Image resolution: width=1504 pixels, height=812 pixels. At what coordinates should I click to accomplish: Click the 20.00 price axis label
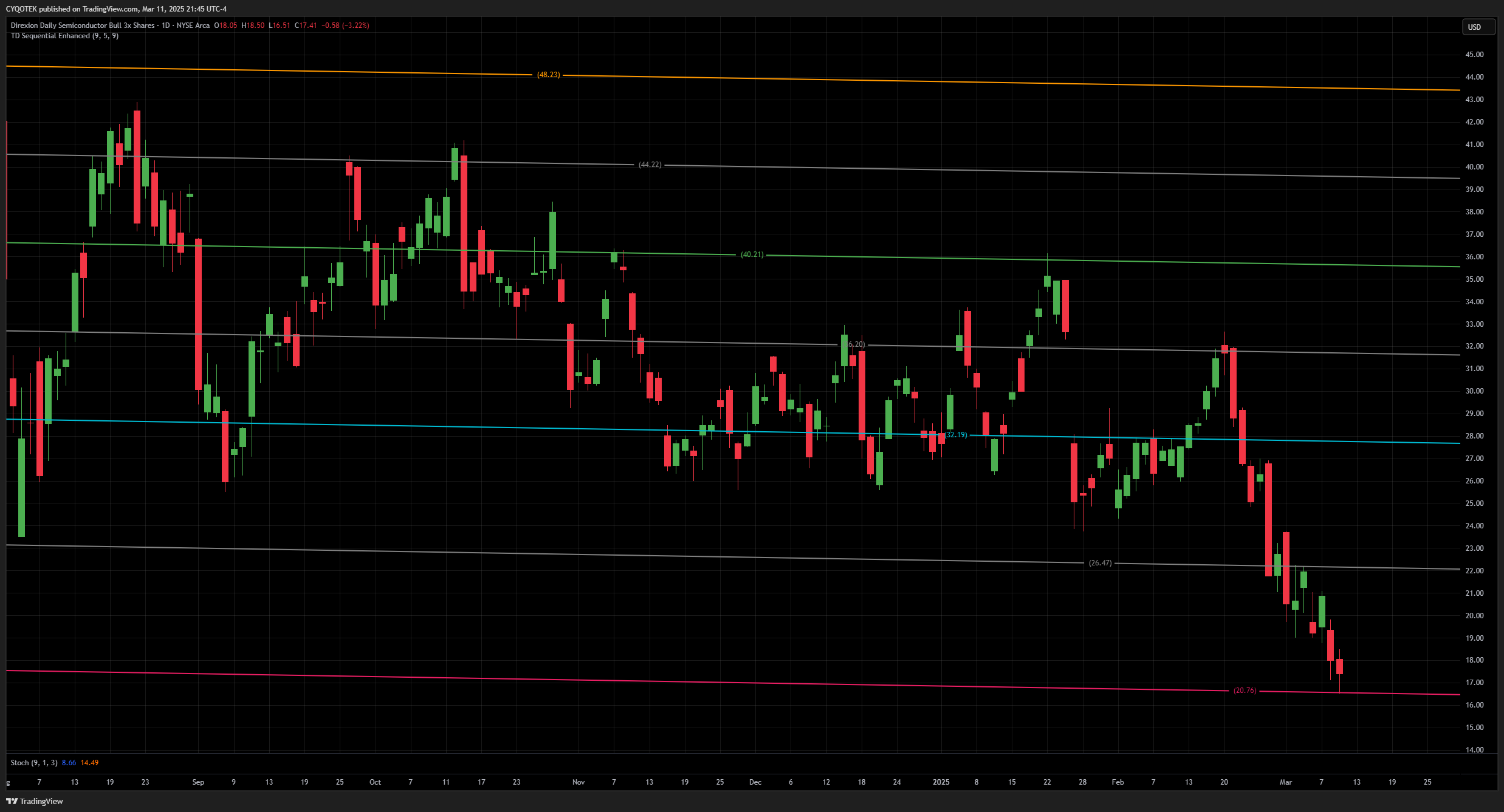[x=1474, y=616]
